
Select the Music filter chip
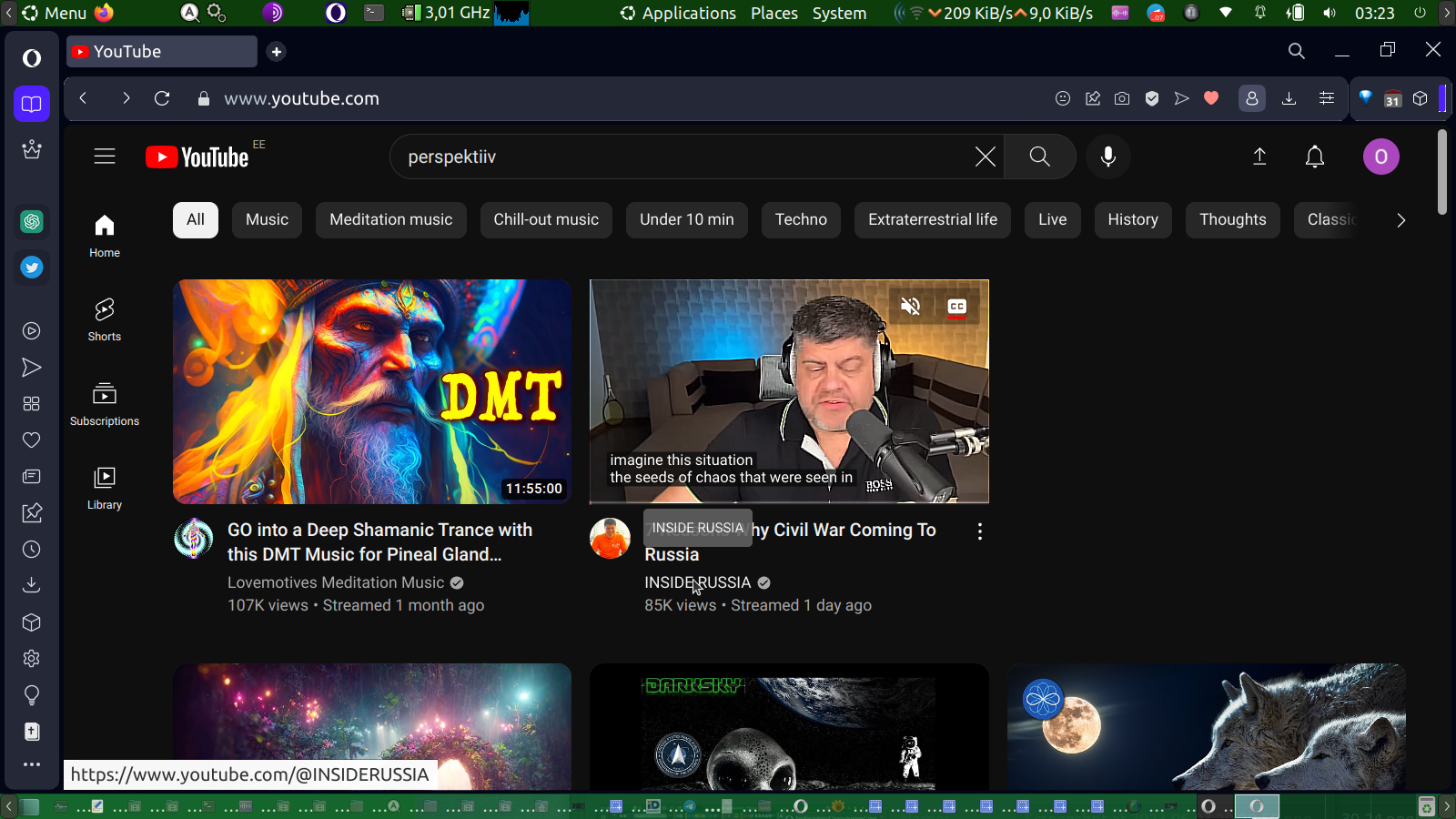click(x=267, y=220)
